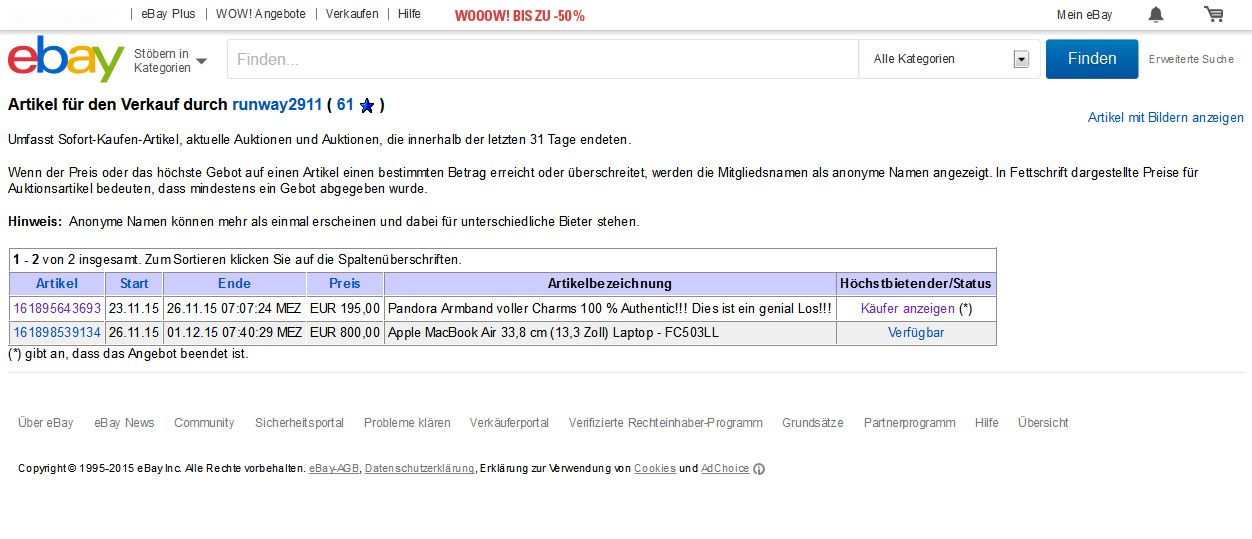Open Hilfe in the top bar
This screenshot has width=1252, height=539.
[409, 14]
